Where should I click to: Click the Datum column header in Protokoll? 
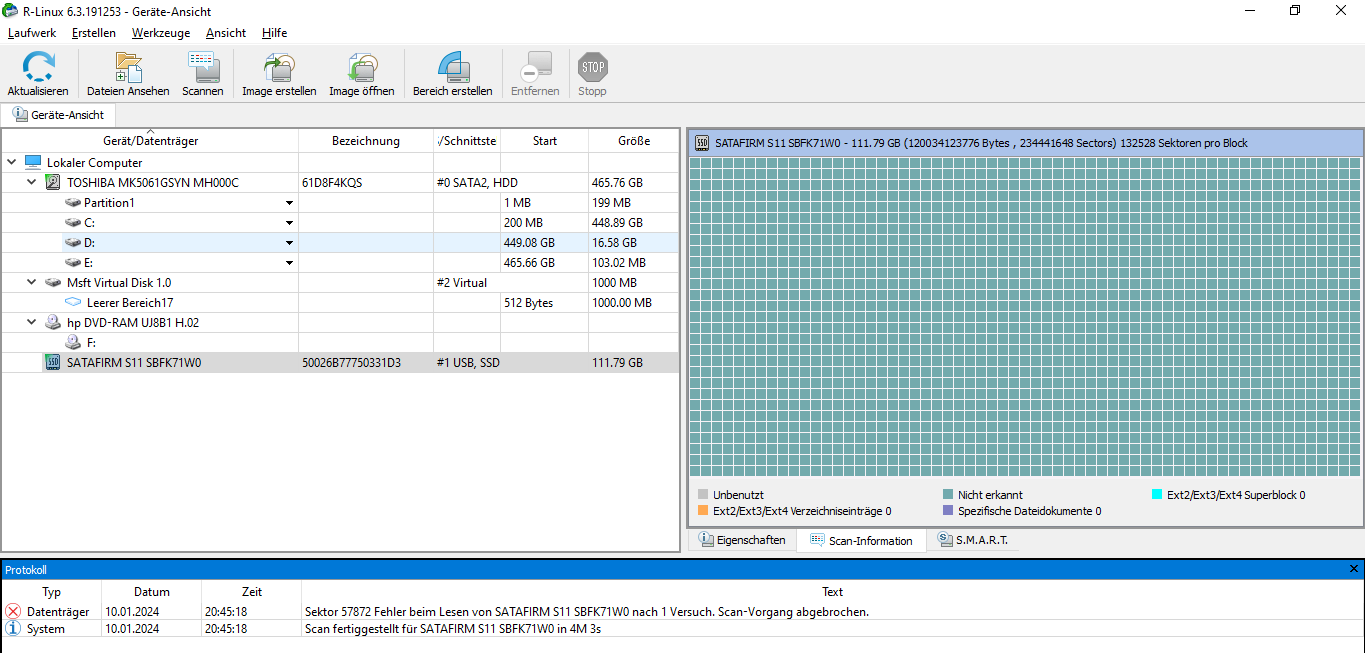click(x=152, y=592)
